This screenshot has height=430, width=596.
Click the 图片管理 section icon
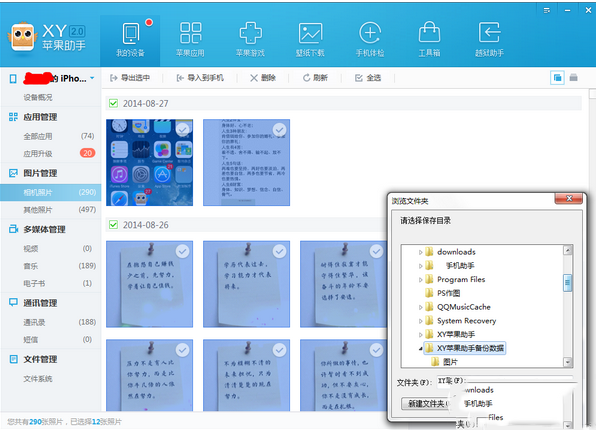coord(13,173)
